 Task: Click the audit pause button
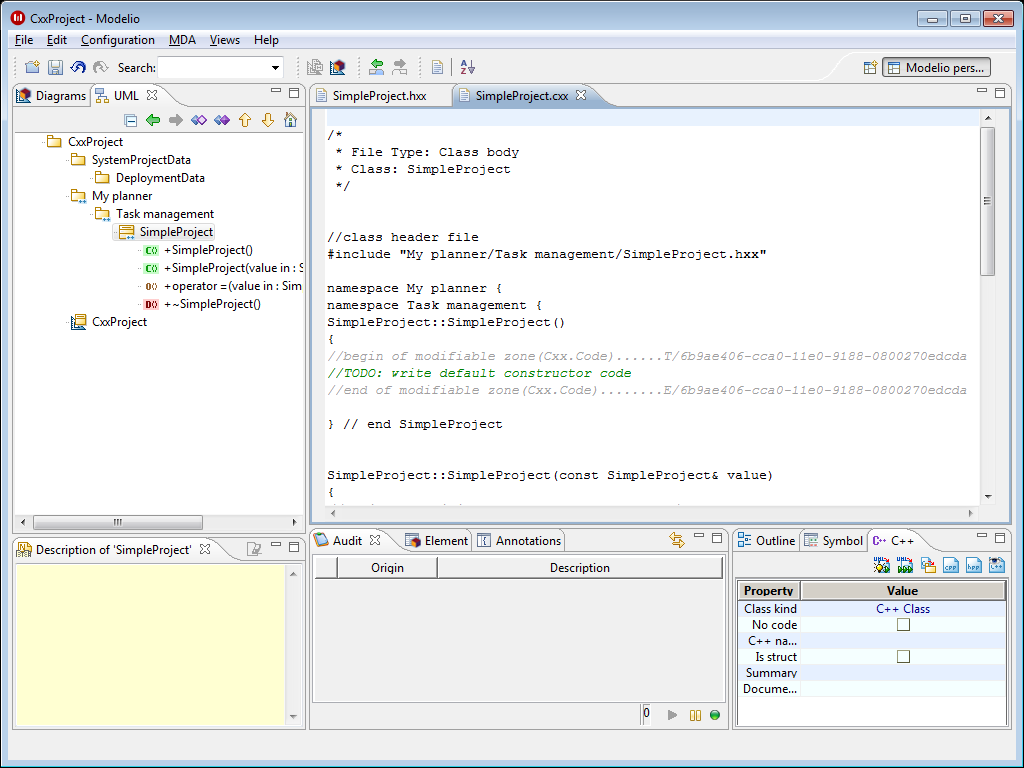pyautogui.click(x=696, y=715)
